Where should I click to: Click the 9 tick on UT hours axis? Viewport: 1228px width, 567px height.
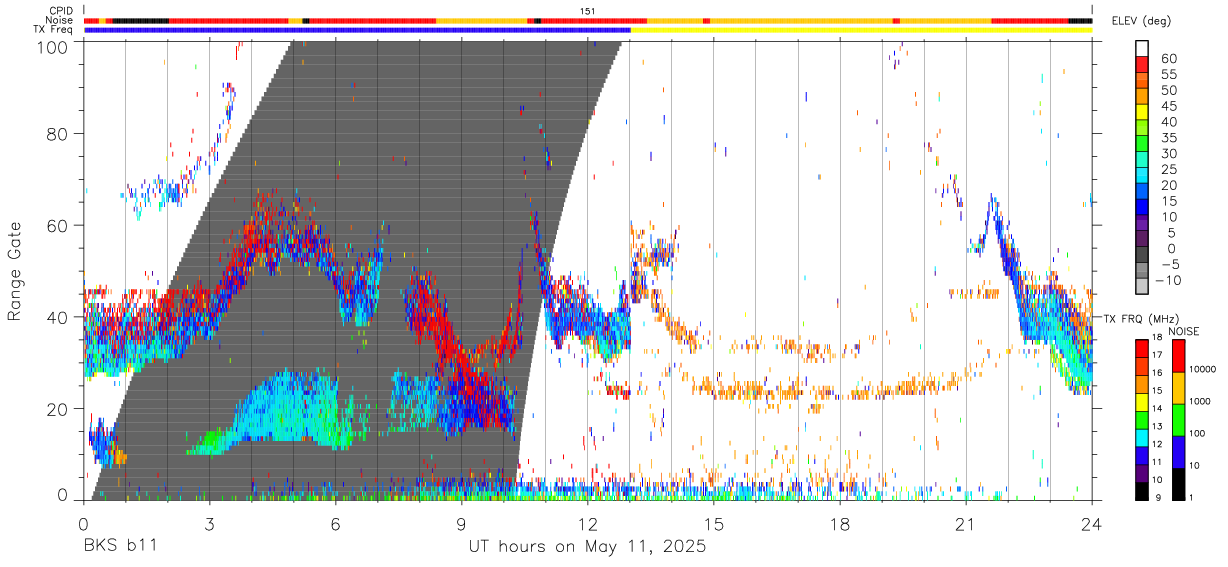coord(461,522)
